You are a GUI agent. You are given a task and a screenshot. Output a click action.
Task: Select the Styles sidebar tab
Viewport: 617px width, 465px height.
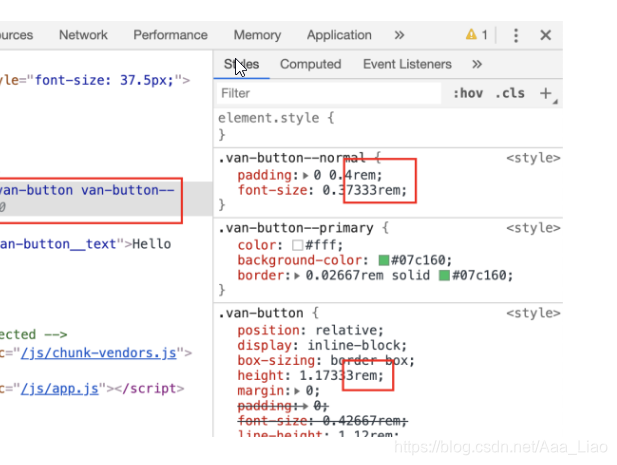point(241,64)
